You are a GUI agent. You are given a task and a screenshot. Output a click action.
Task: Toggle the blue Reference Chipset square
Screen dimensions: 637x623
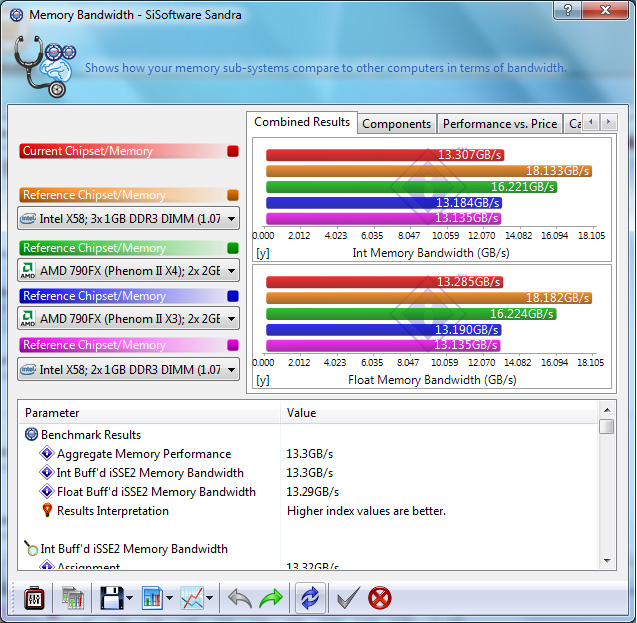click(x=233, y=296)
